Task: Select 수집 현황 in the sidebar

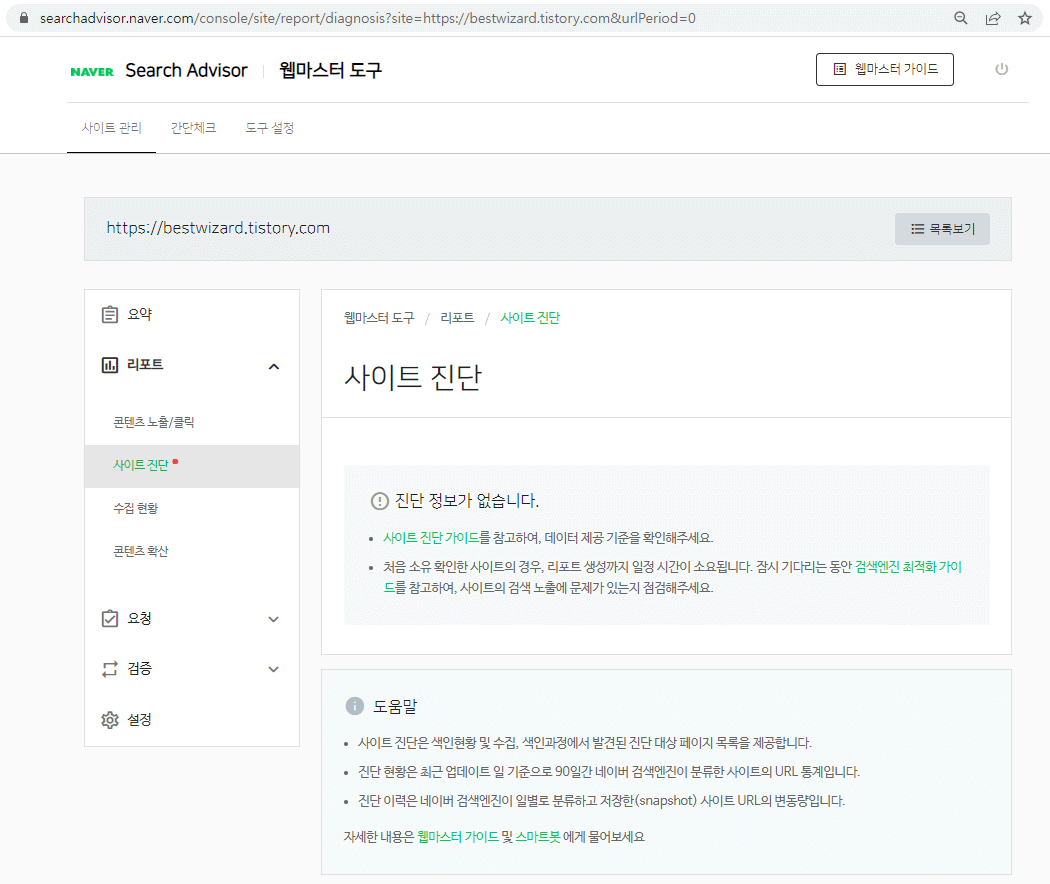Action: (138, 507)
